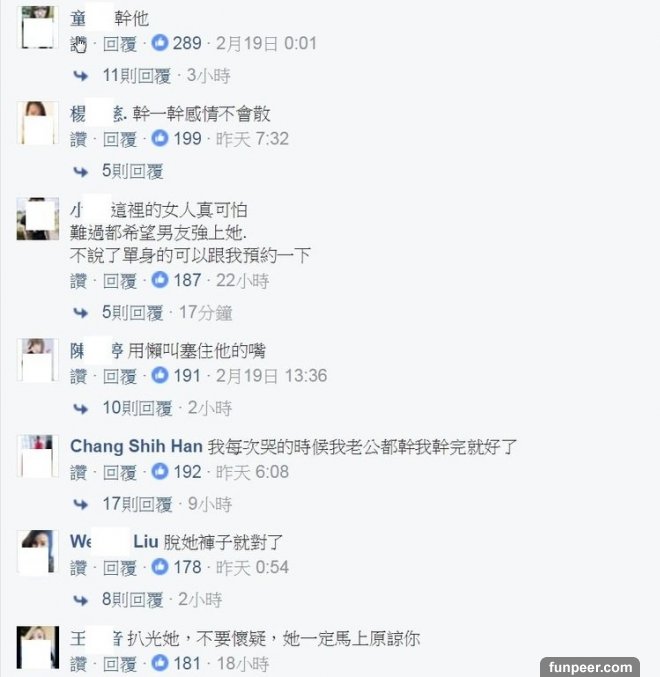The height and width of the screenshot is (677, 660).
Task: Click the funpeer.com watermark
Action: coord(590,667)
